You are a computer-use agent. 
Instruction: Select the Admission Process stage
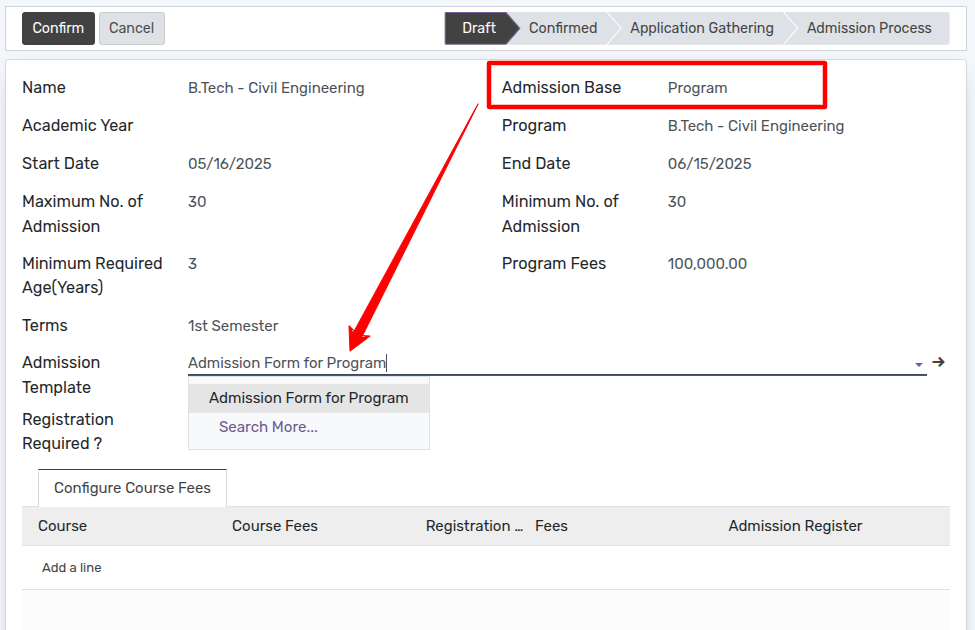point(868,28)
